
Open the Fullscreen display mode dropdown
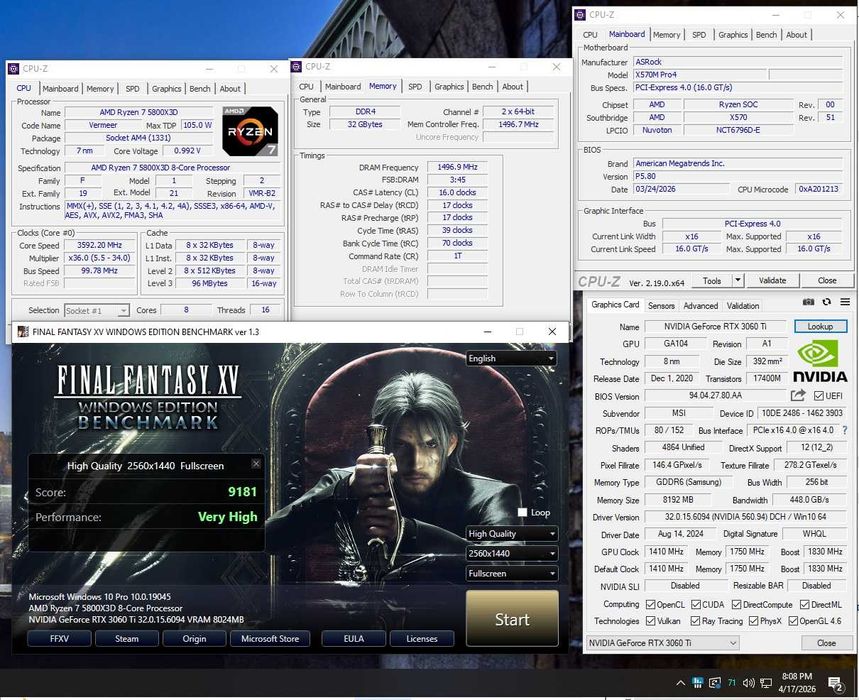(512, 573)
